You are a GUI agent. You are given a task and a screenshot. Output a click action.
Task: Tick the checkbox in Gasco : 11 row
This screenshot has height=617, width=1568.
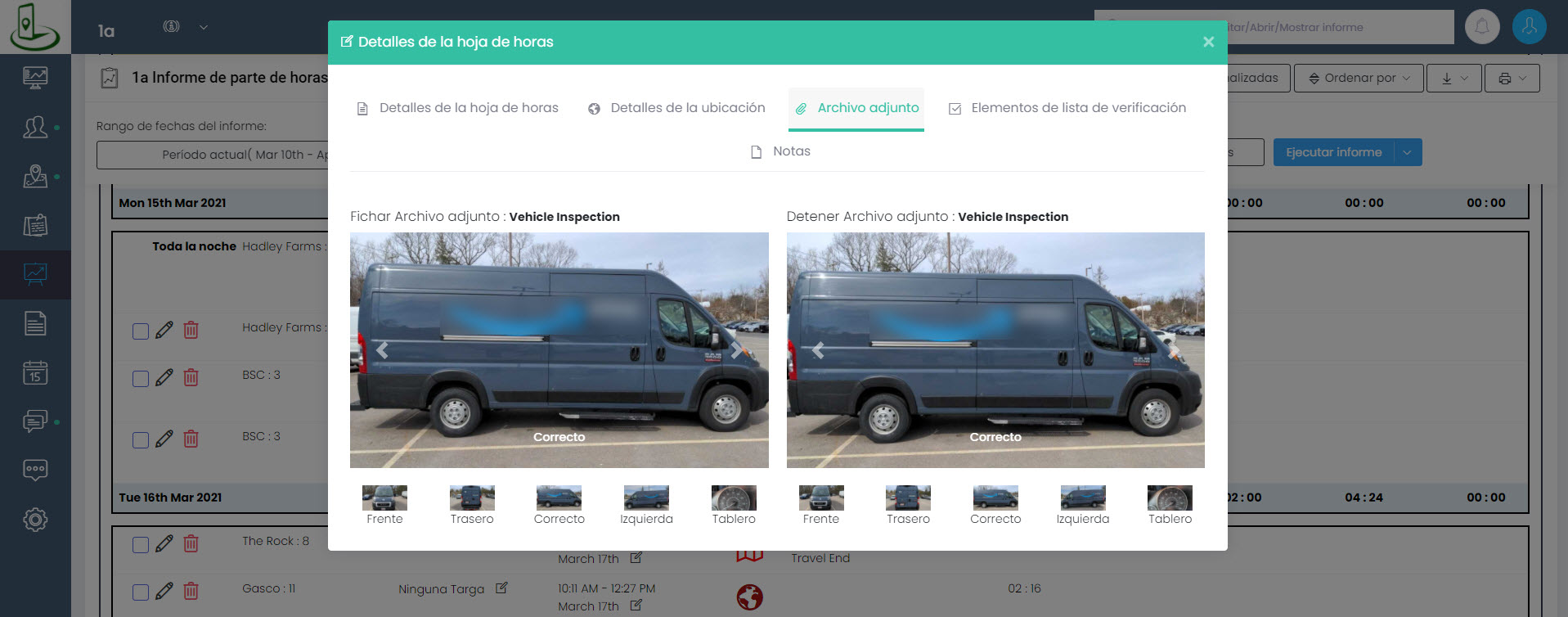pyautogui.click(x=141, y=592)
